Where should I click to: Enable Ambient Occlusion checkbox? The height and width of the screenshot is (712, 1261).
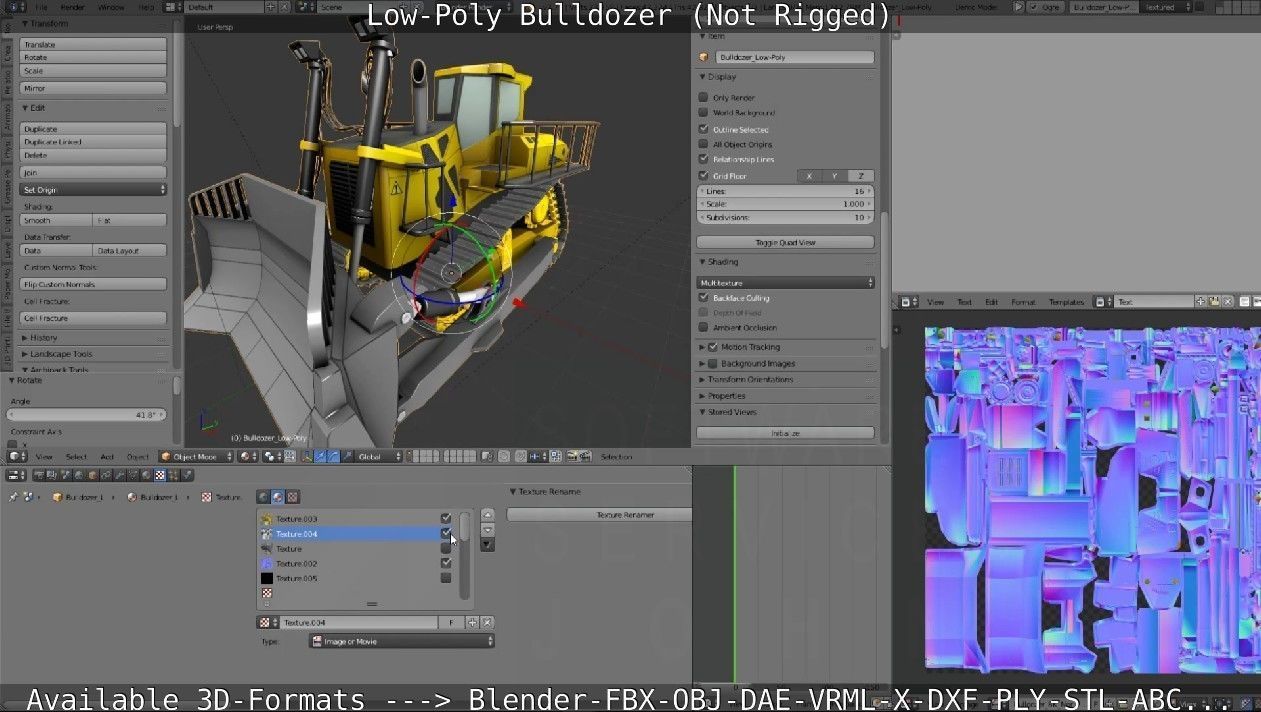tap(703, 327)
